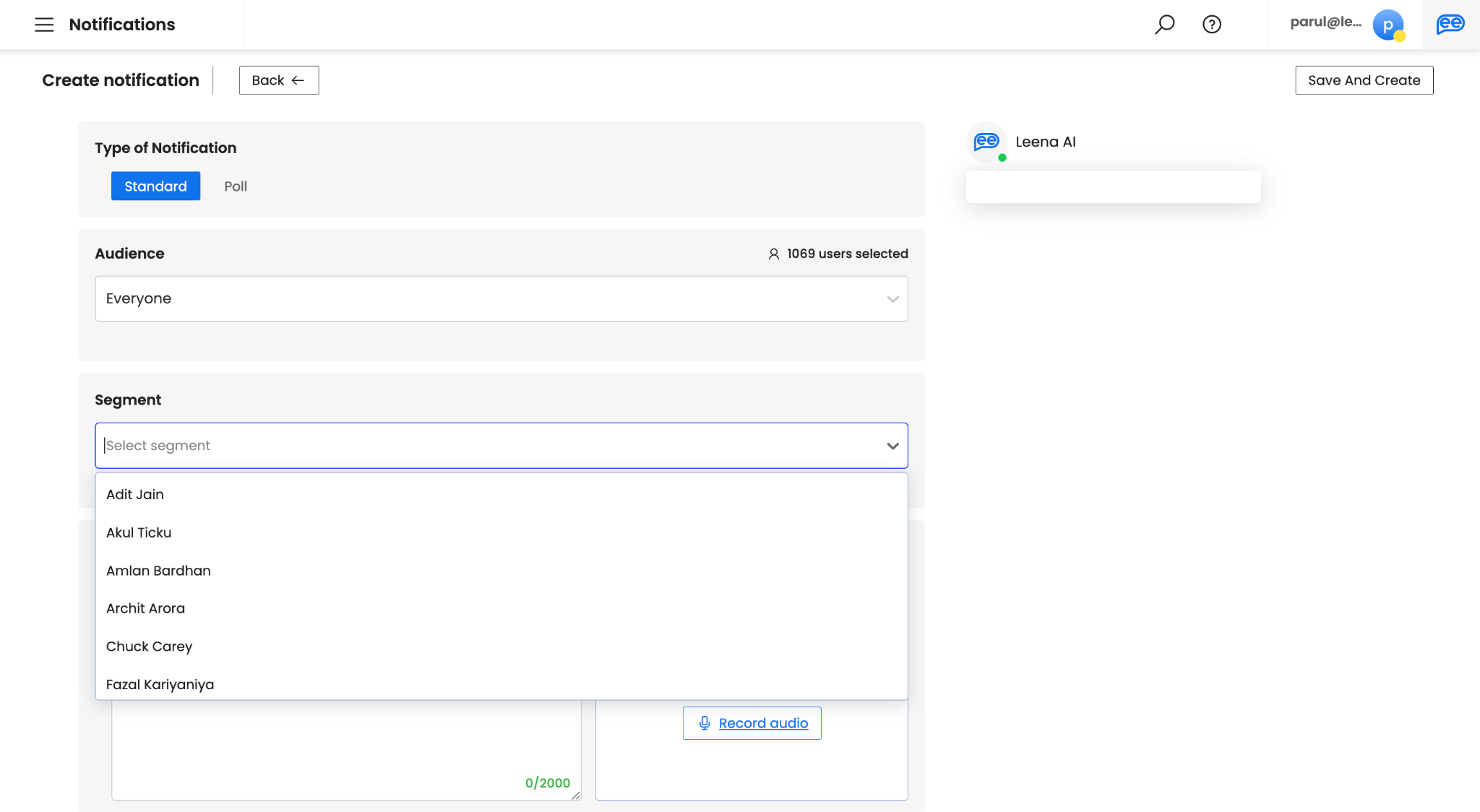This screenshot has height=812, width=1480.
Task: Click the message text area resize handle
Action: tap(576, 795)
